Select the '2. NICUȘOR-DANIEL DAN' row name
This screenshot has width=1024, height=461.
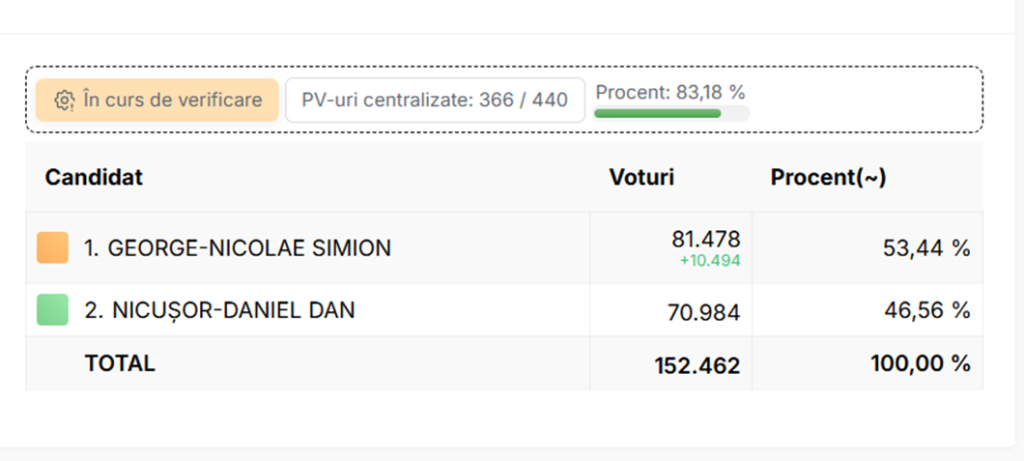click(x=220, y=310)
